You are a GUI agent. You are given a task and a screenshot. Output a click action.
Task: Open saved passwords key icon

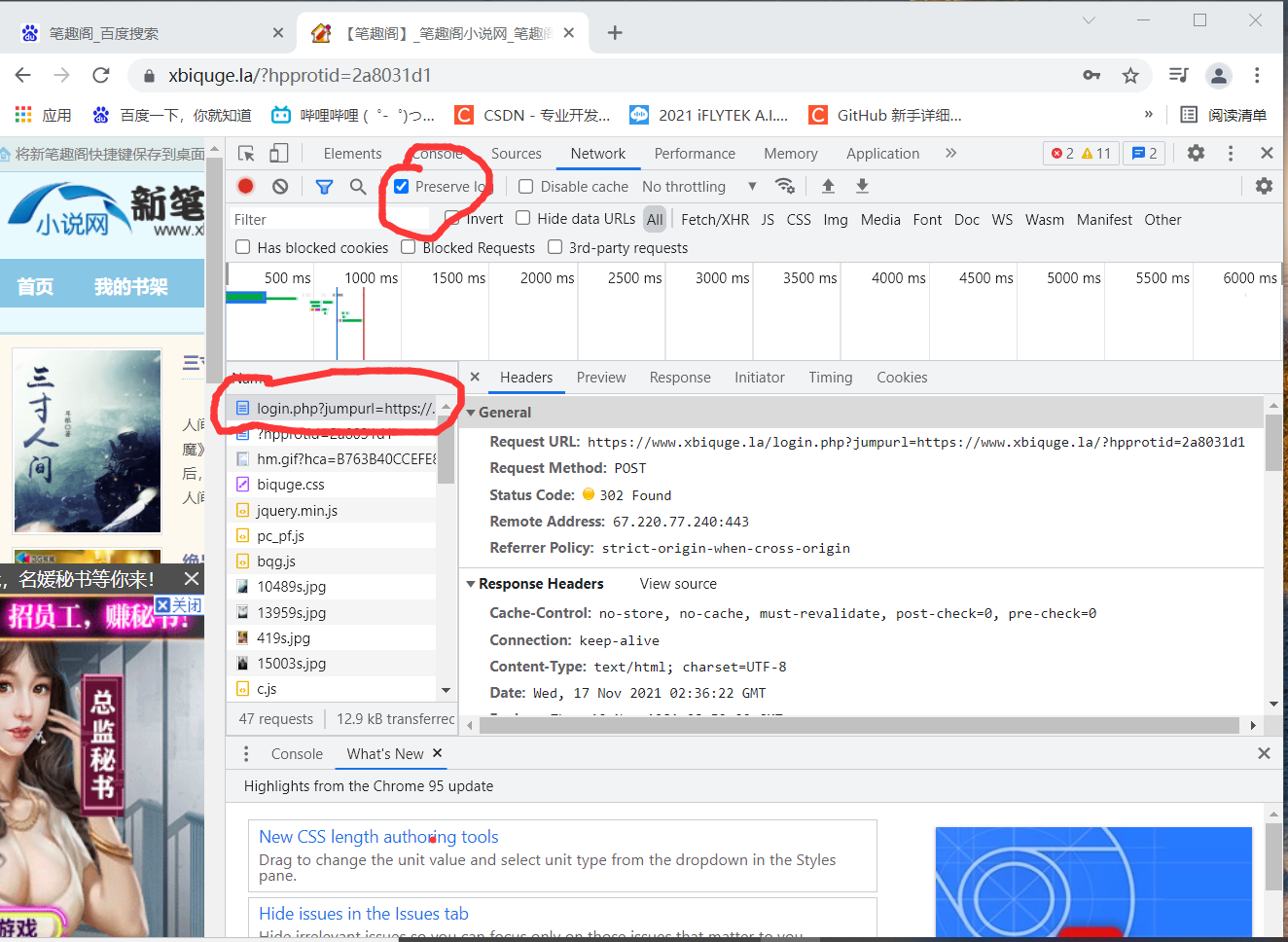pos(1091,75)
